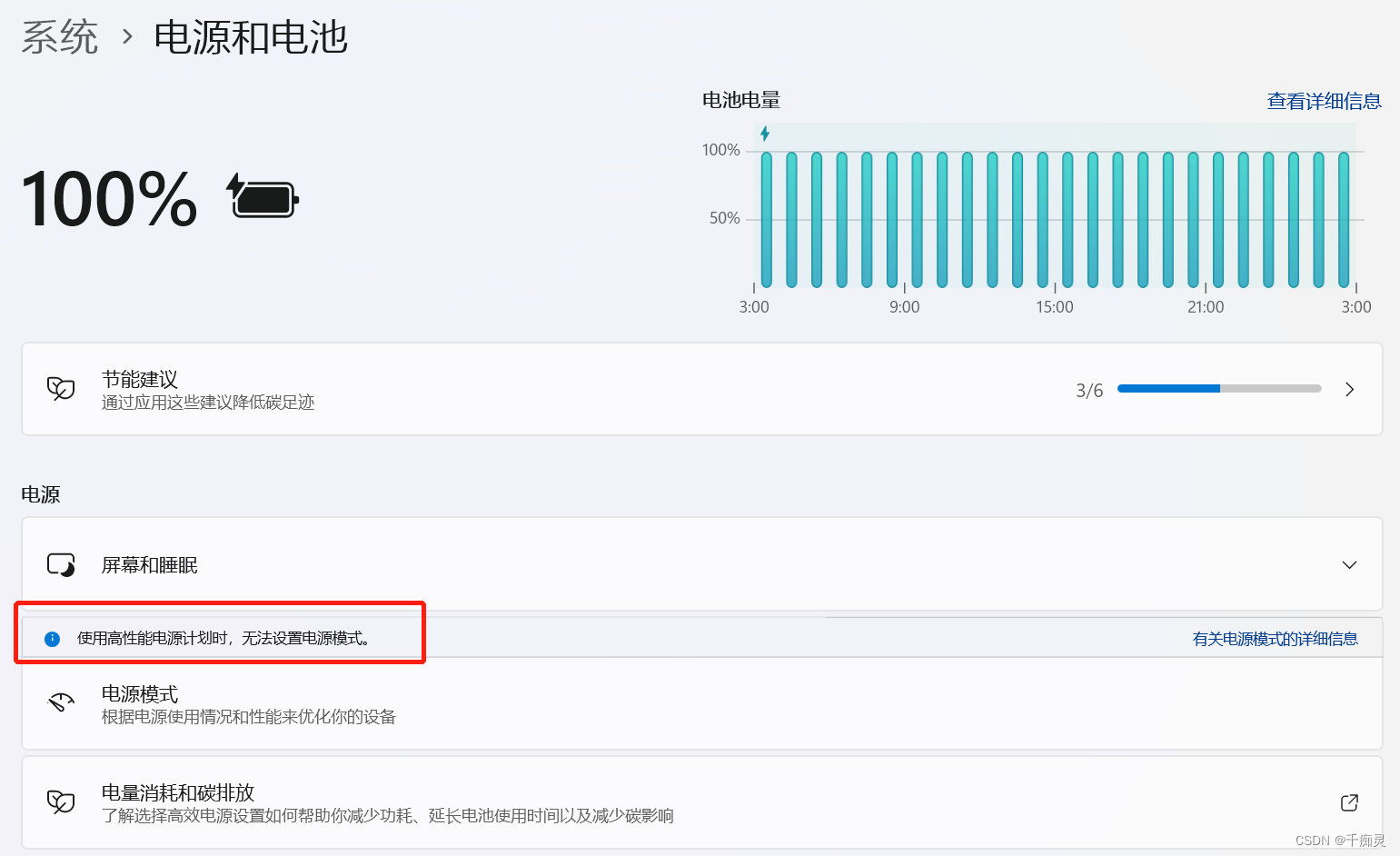This screenshot has width=1400, height=856.
Task: Select 屏幕和睡眠 row label
Action: (150, 565)
